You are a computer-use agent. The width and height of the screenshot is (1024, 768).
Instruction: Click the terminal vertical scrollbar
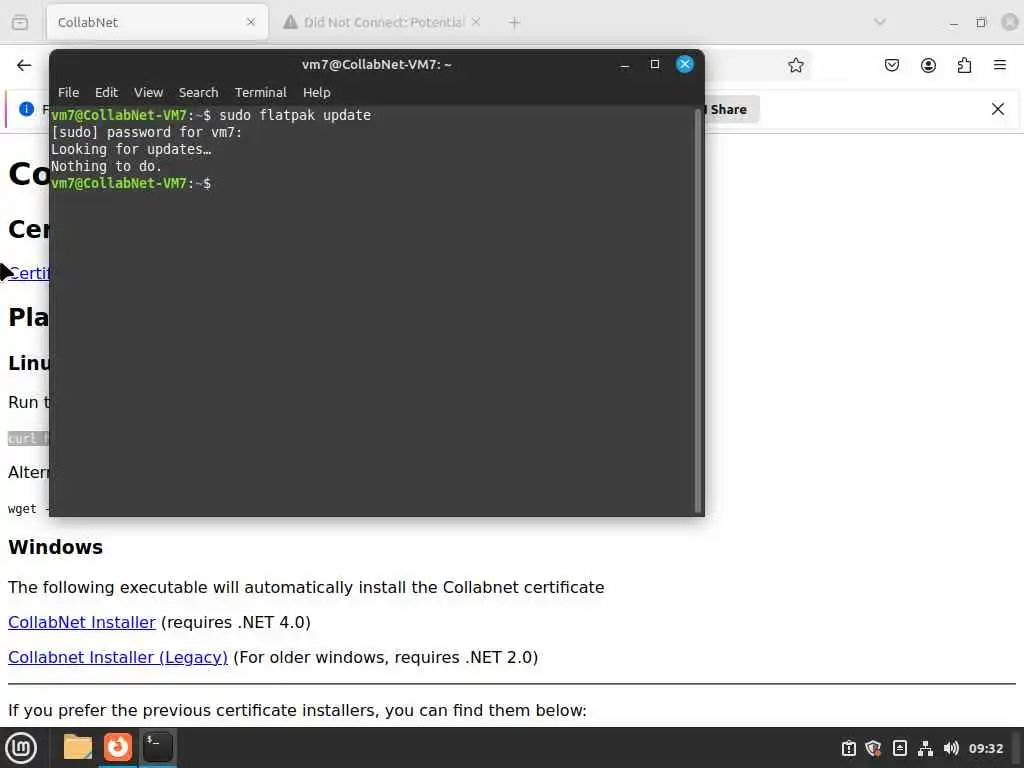tap(697, 310)
